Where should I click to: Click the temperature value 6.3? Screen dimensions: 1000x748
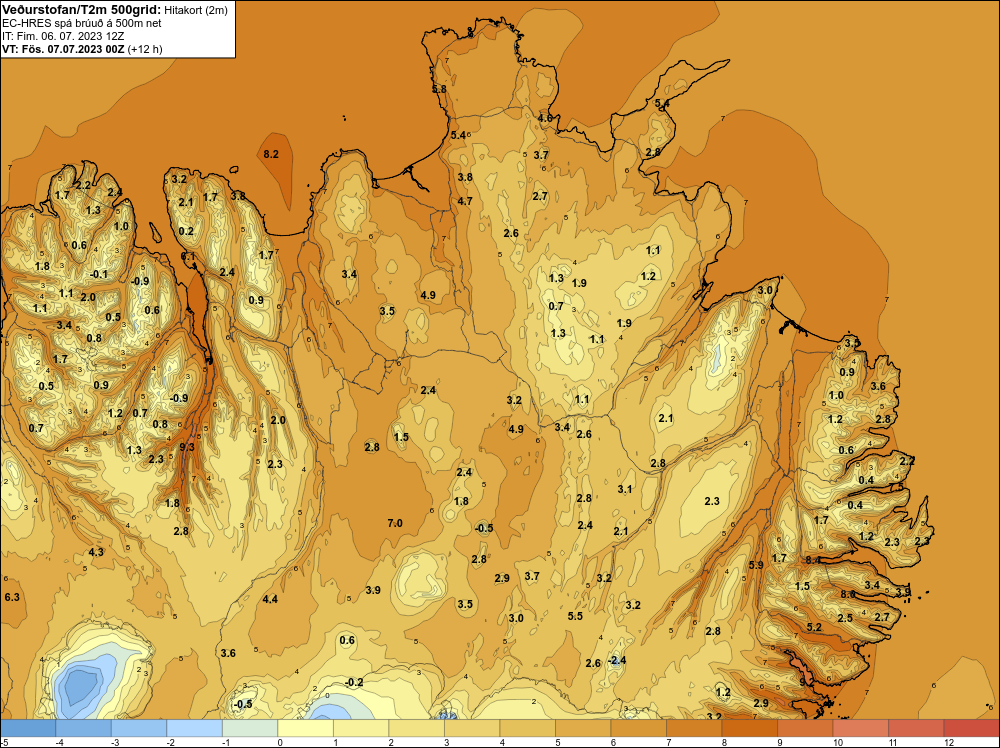click(11, 597)
